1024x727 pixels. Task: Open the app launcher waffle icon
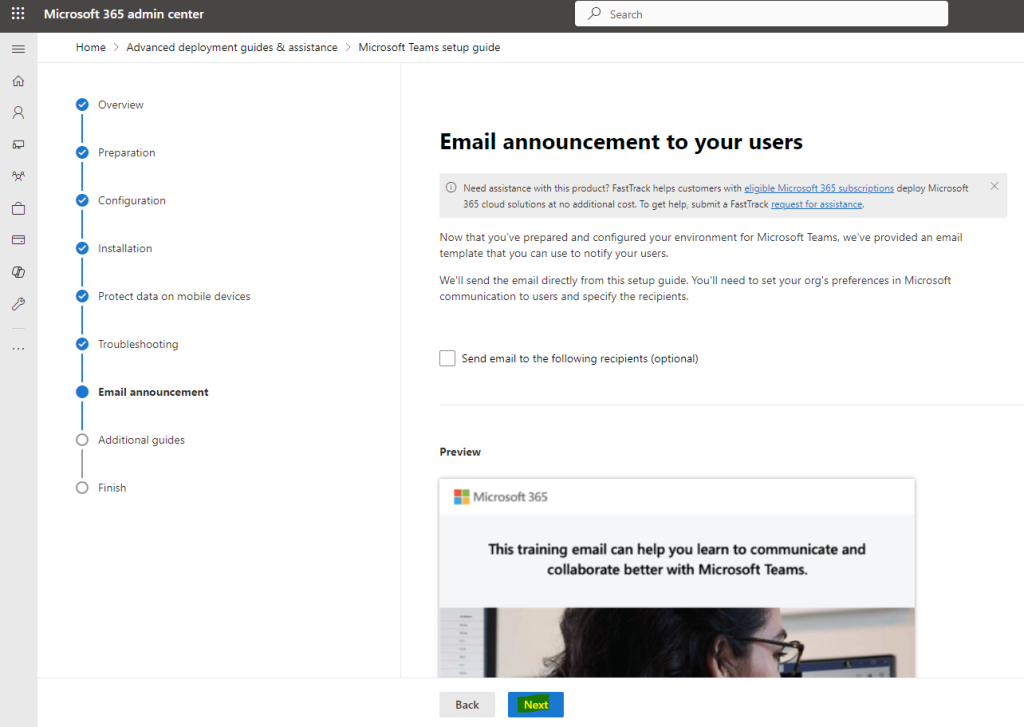(18, 14)
